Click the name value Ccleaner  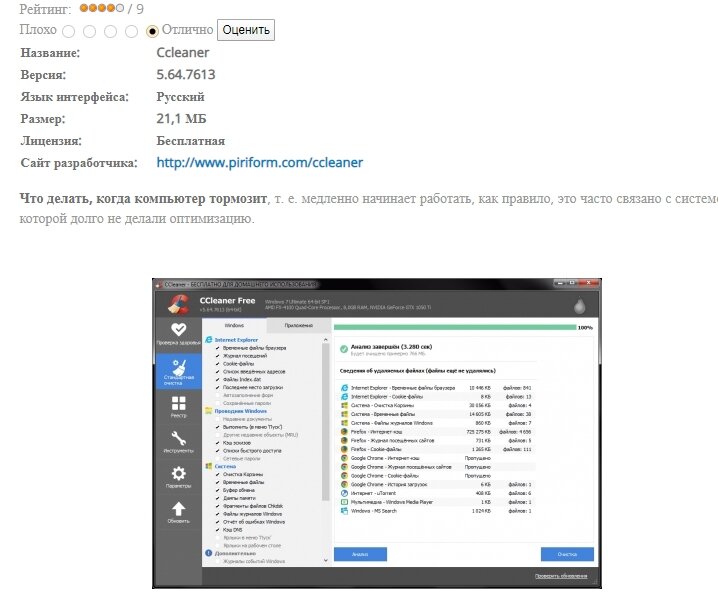[183, 53]
